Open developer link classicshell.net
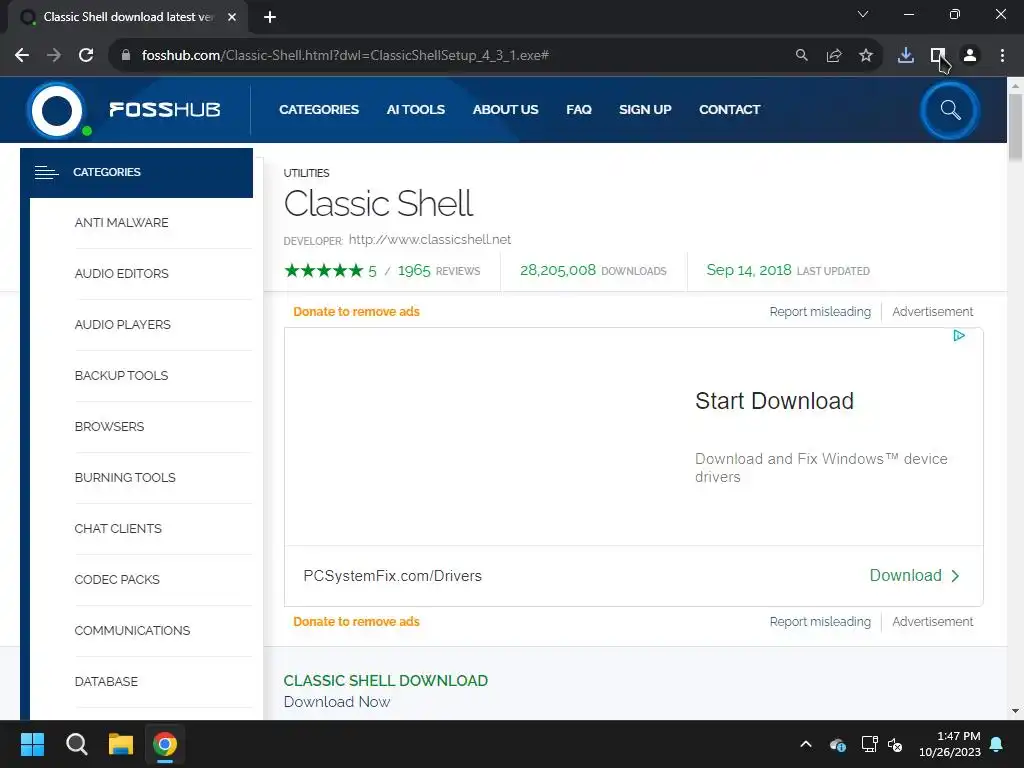Screen dimensions: 1024x768 click(430, 240)
